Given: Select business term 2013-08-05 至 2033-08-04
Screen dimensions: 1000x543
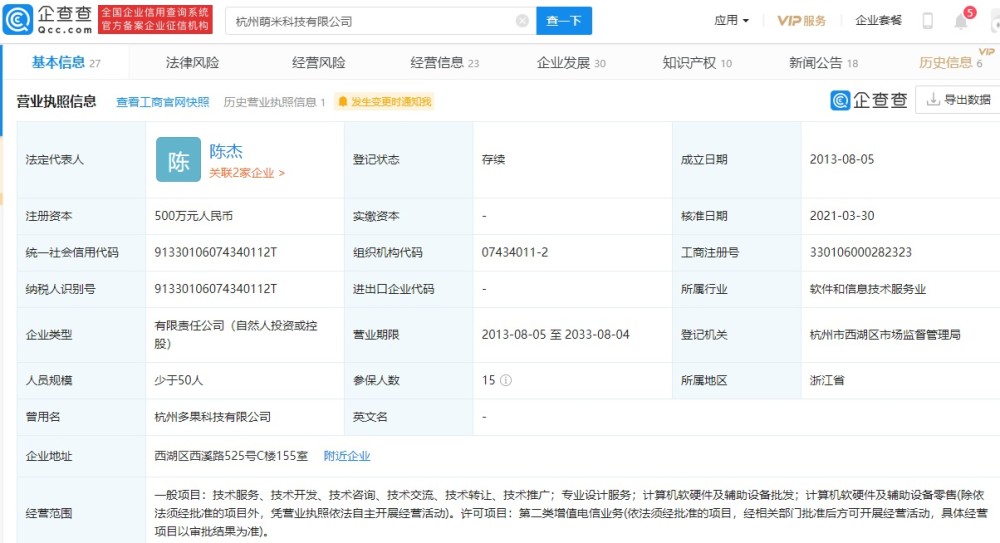Looking at the screenshot, I should coord(555,334).
